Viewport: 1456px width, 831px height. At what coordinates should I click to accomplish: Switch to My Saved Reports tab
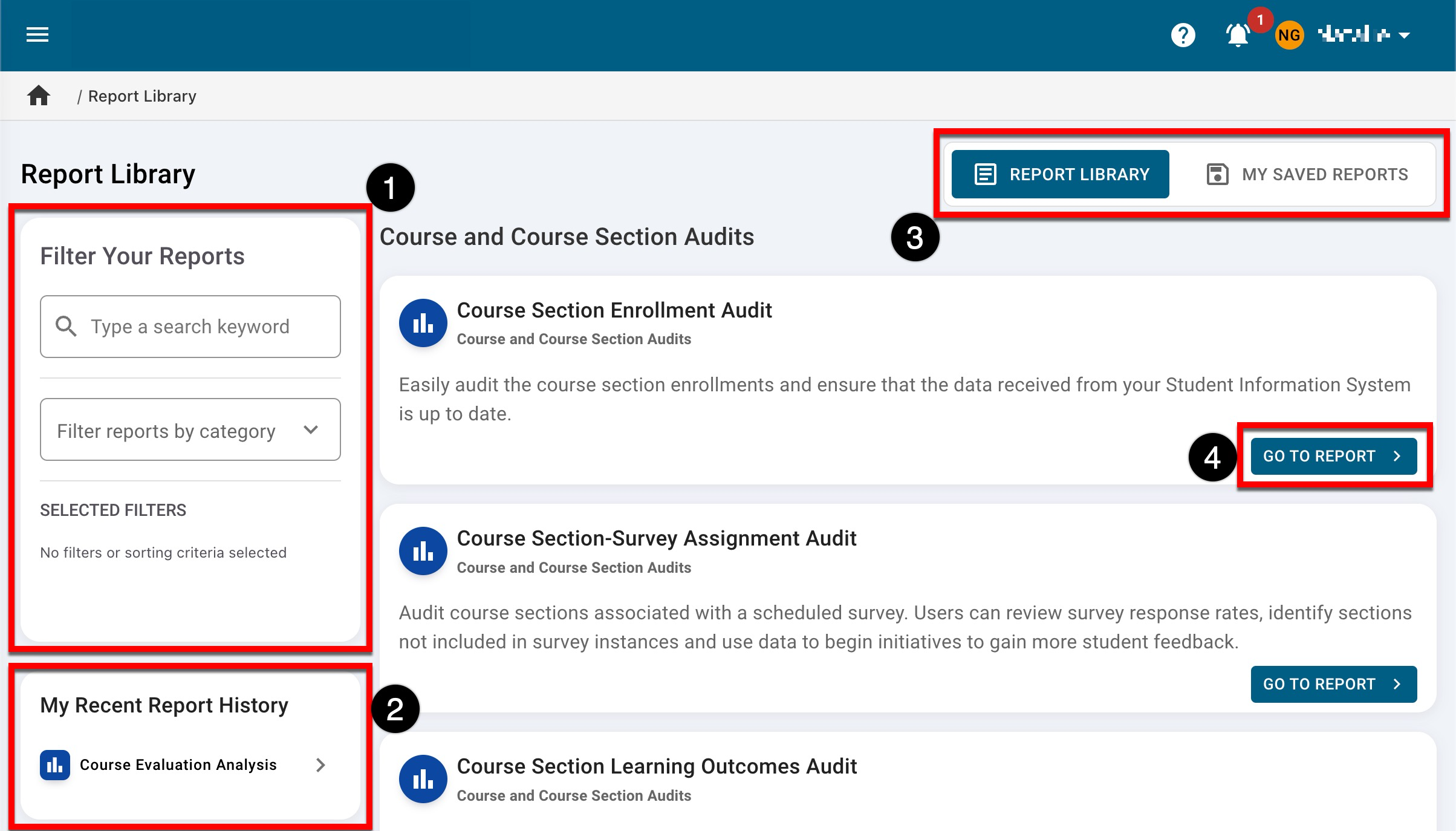pyautogui.click(x=1307, y=174)
